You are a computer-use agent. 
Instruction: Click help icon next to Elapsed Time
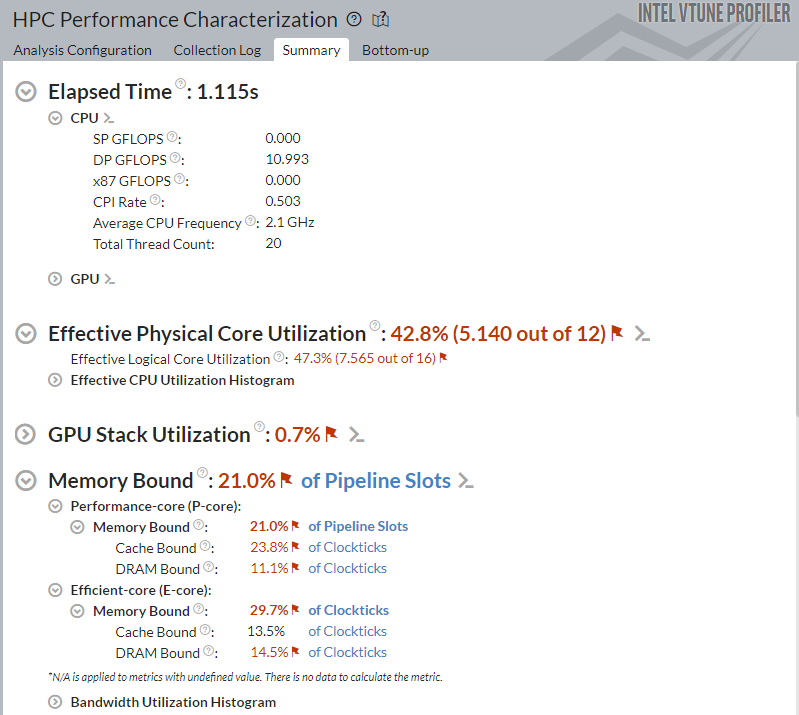pos(181,86)
